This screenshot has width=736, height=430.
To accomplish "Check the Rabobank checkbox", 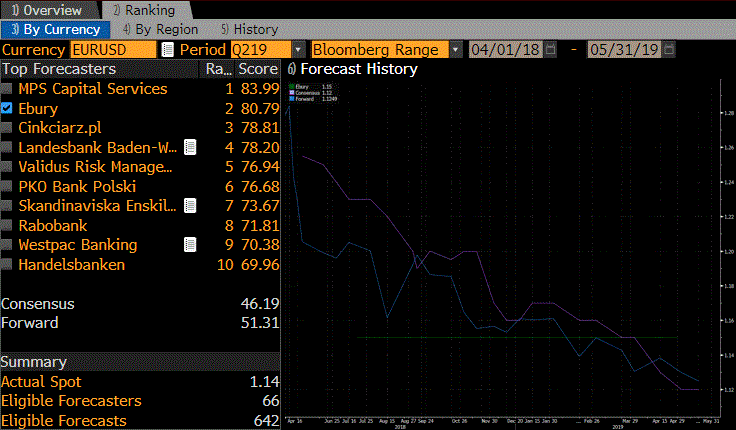I will click(7, 225).
